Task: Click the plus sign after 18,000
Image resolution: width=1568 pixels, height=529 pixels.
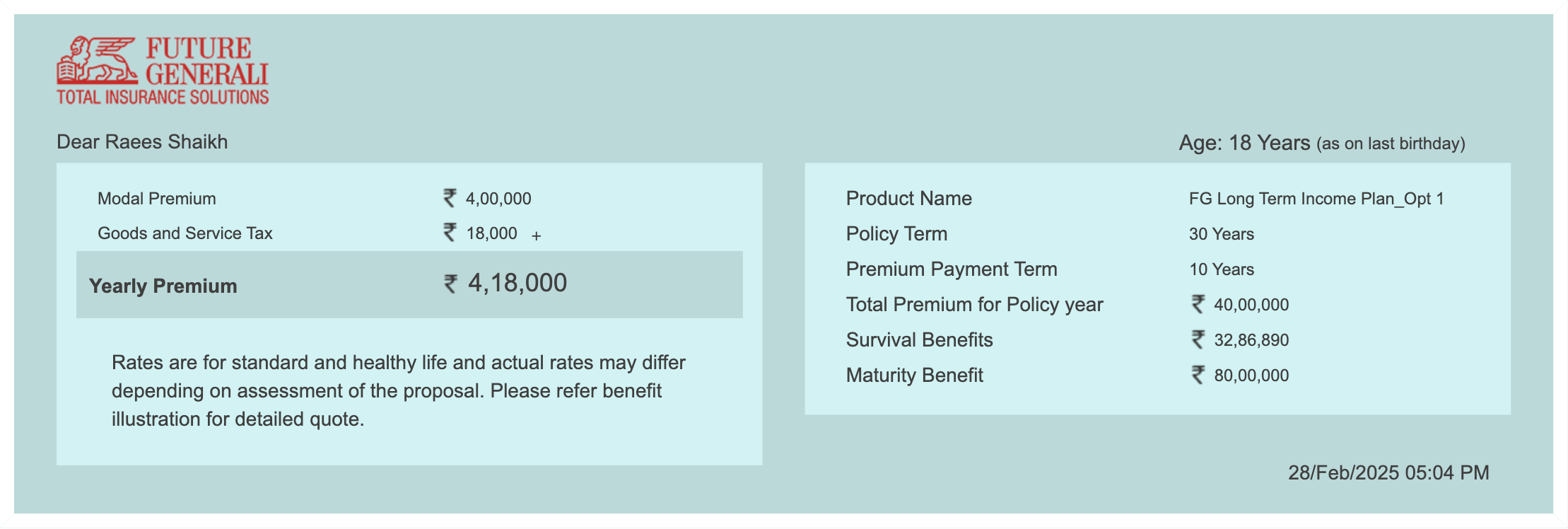Action: point(537,236)
